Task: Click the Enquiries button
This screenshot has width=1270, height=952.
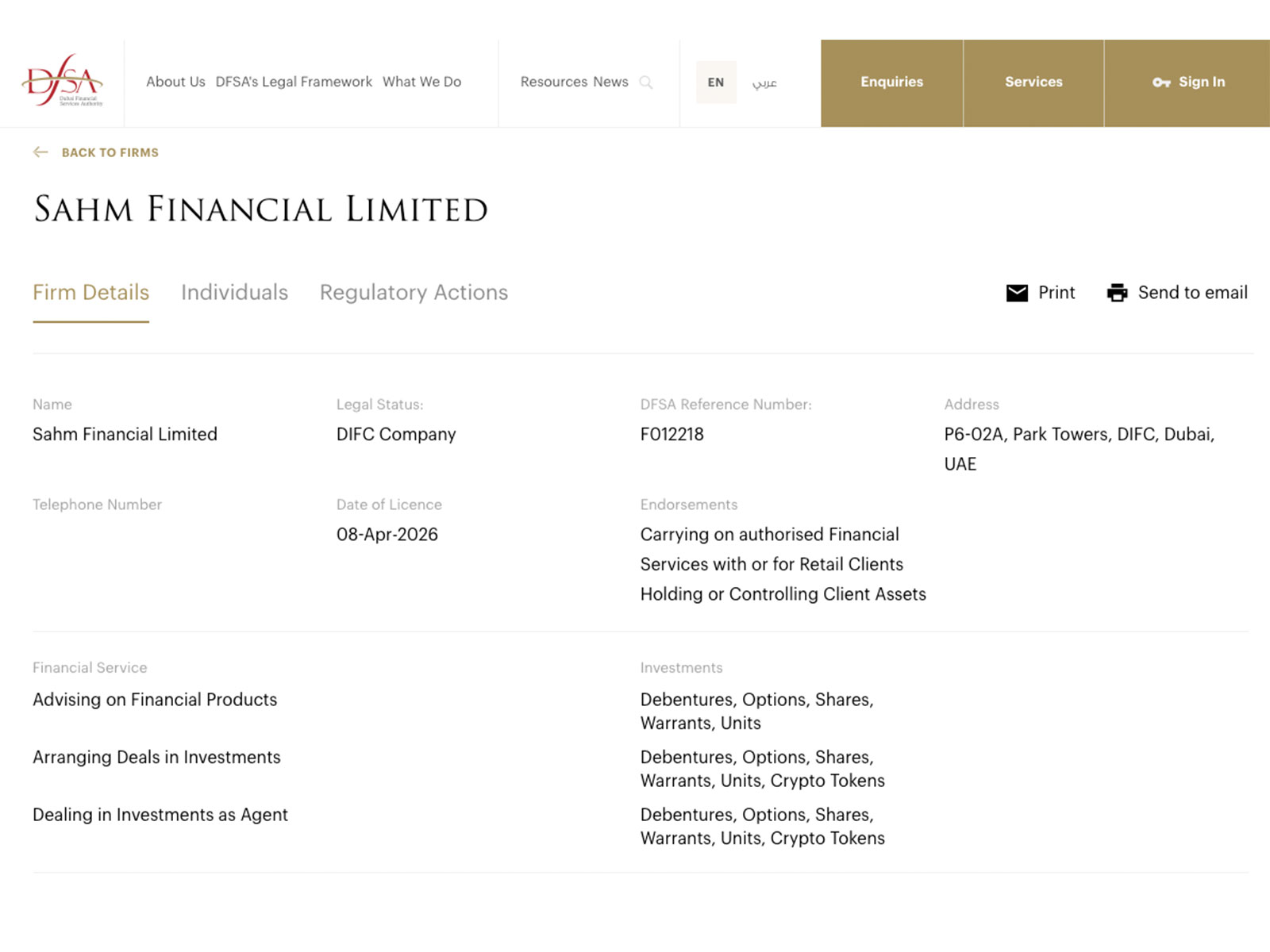Action: 891,82
